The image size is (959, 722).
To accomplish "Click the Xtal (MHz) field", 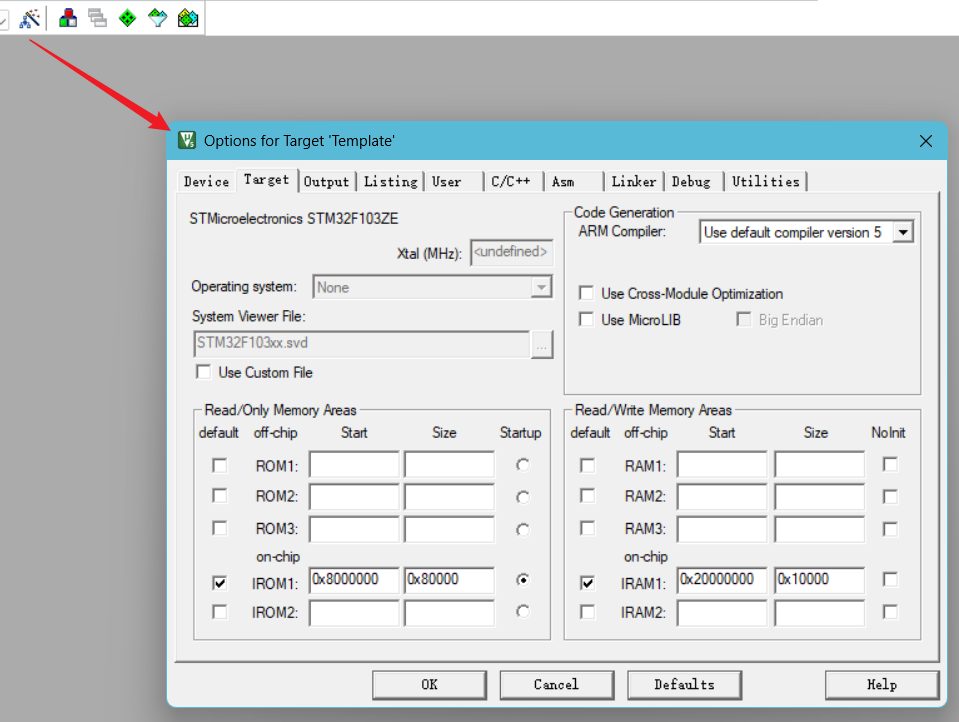I will (511, 252).
